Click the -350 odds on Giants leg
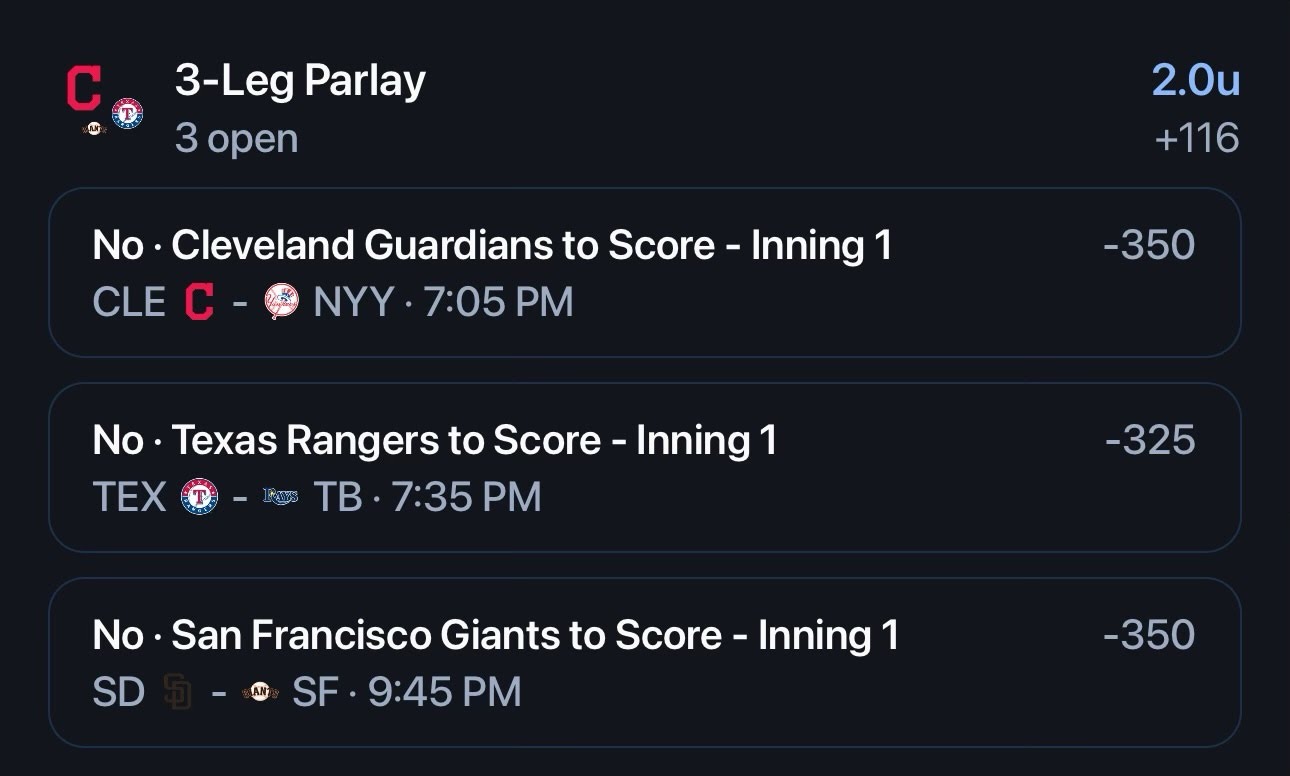Viewport: 1290px width, 776px height. coord(1149,635)
